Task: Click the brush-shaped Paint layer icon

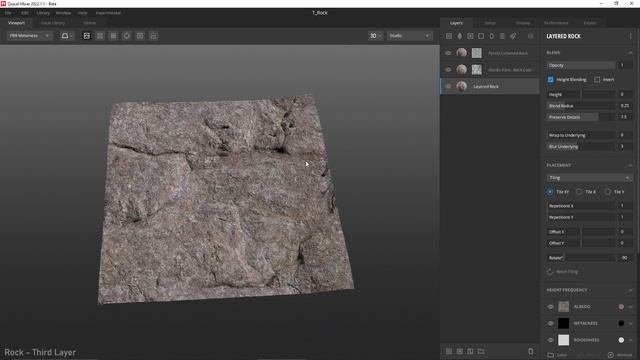Action: tap(513, 36)
